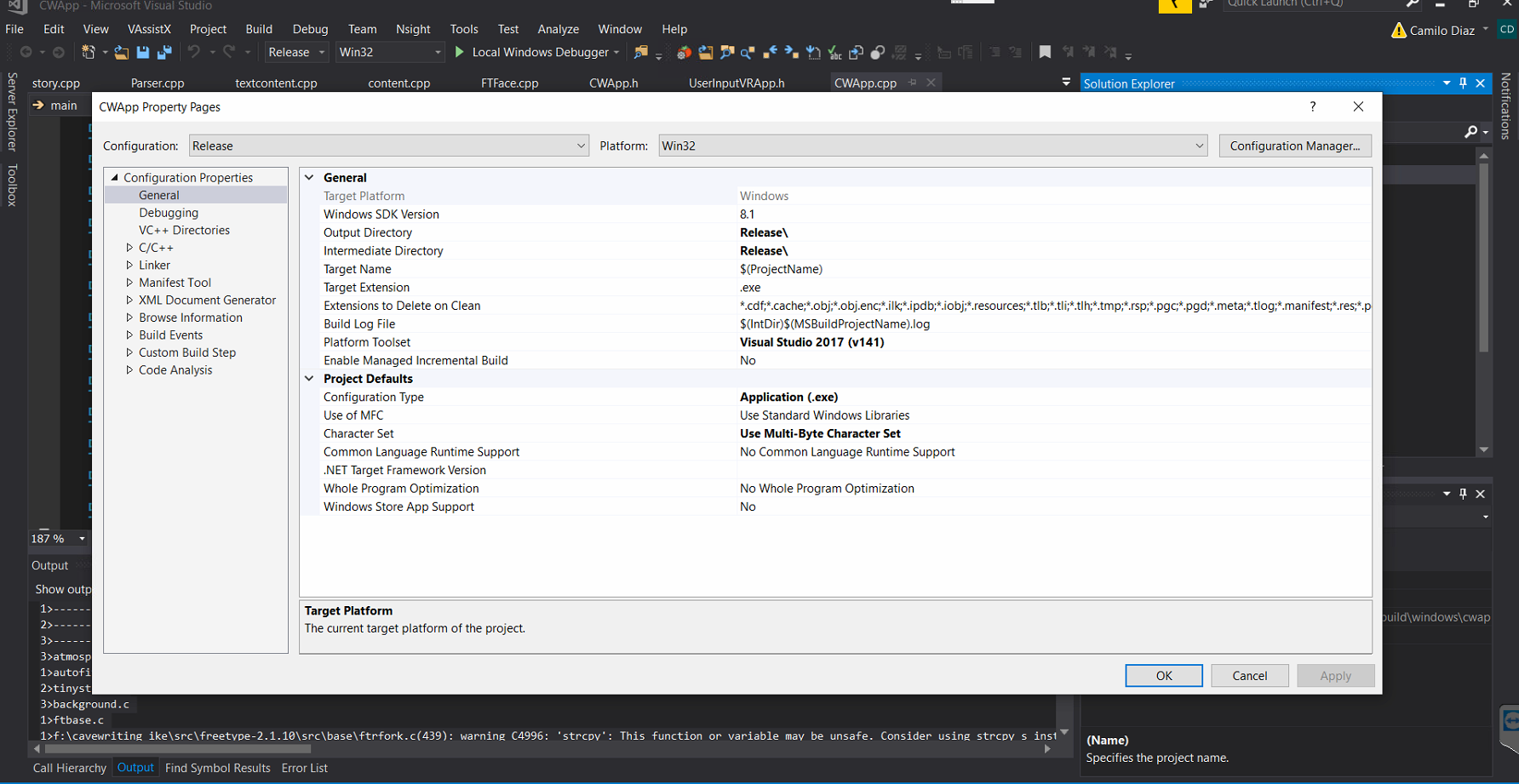Collapse the Configuration Properties tree node
This screenshot has height=784, width=1519.
pos(114,177)
